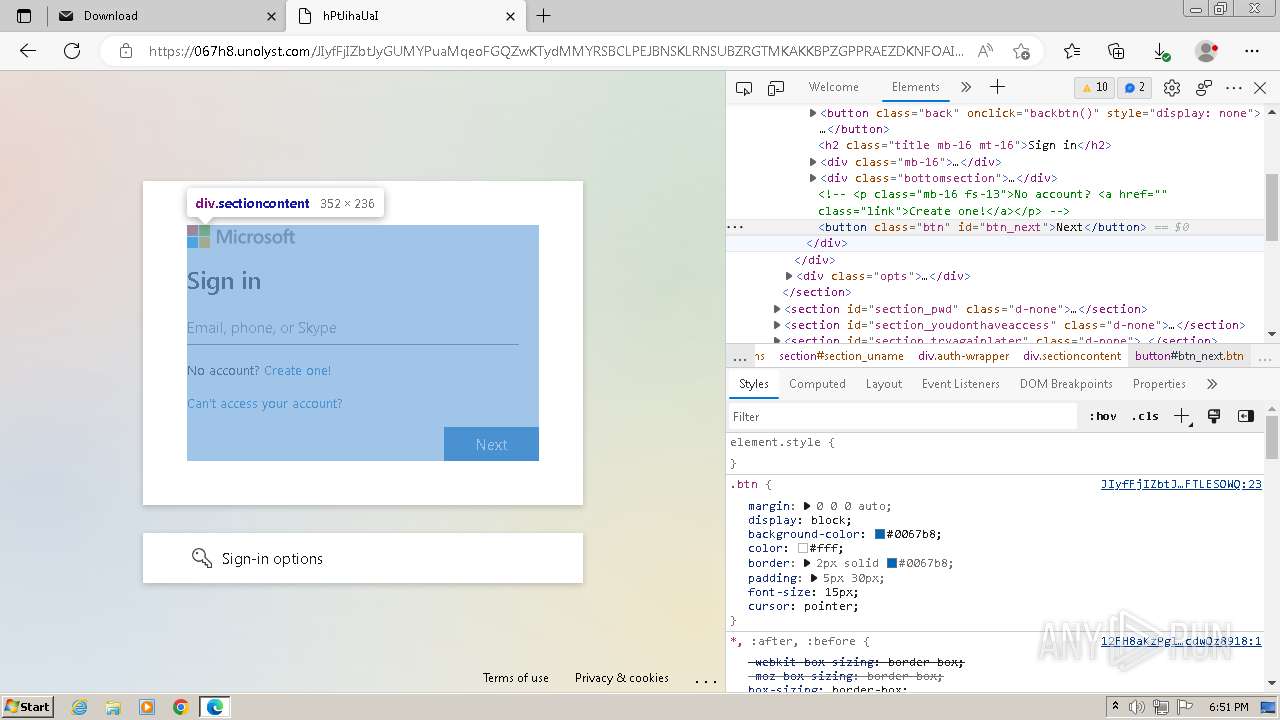Open the browser profile avatar
This screenshot has height=720, width=1280.
[x=1207, y=51]
